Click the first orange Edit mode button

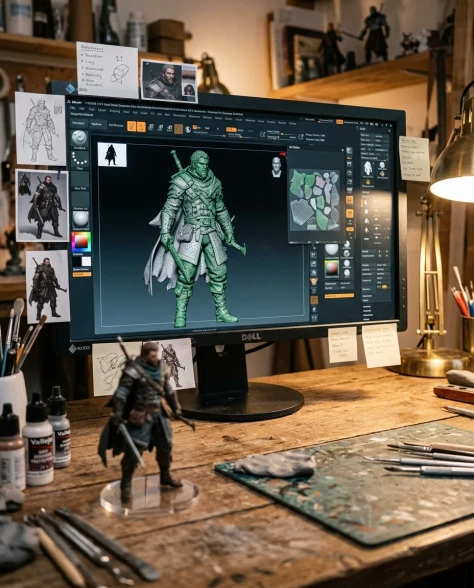pyautogui.click(x=132, y=126)
